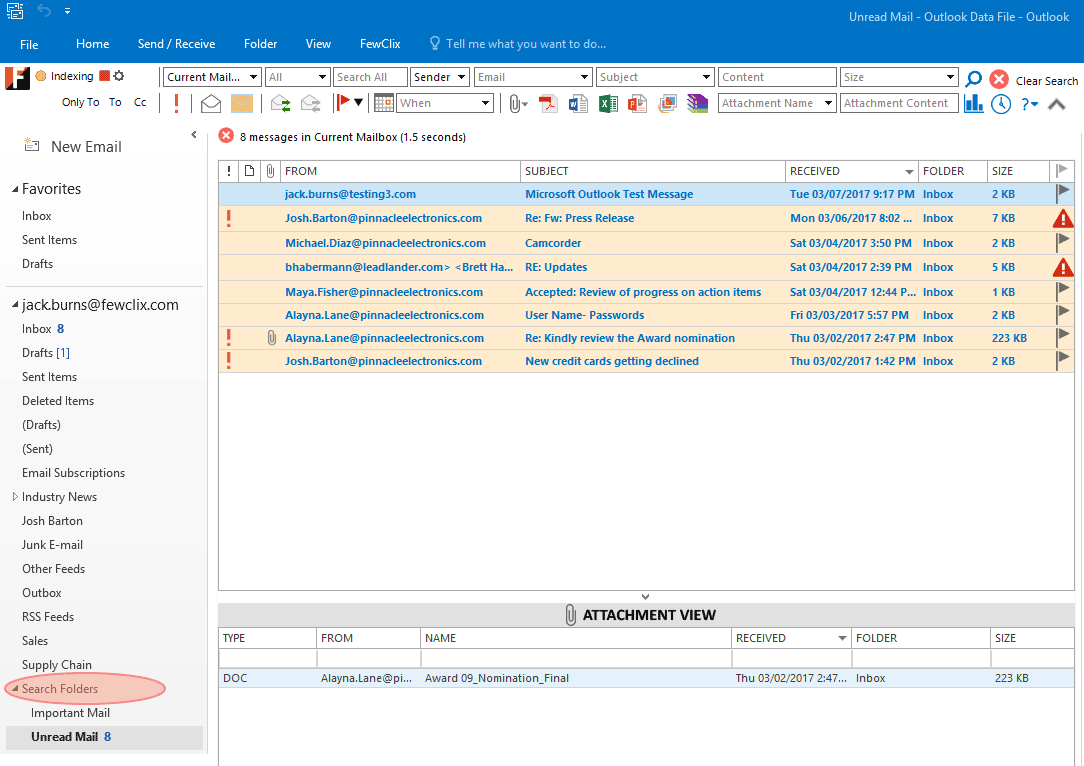Collapse FewClix toolbar with up chevron
The height and width of the screenshot is (766, 1084).
1056,104
